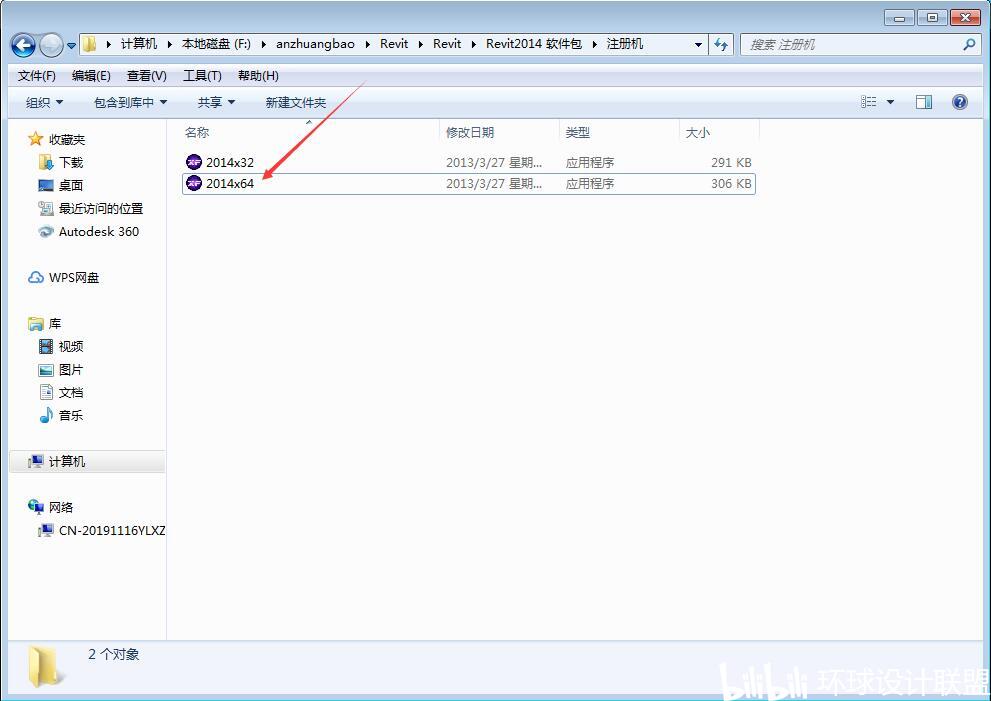The height and width of the screenshot is (701, 991).
Task: Open Help via question mark icon
Action: [x=959, y=102]
